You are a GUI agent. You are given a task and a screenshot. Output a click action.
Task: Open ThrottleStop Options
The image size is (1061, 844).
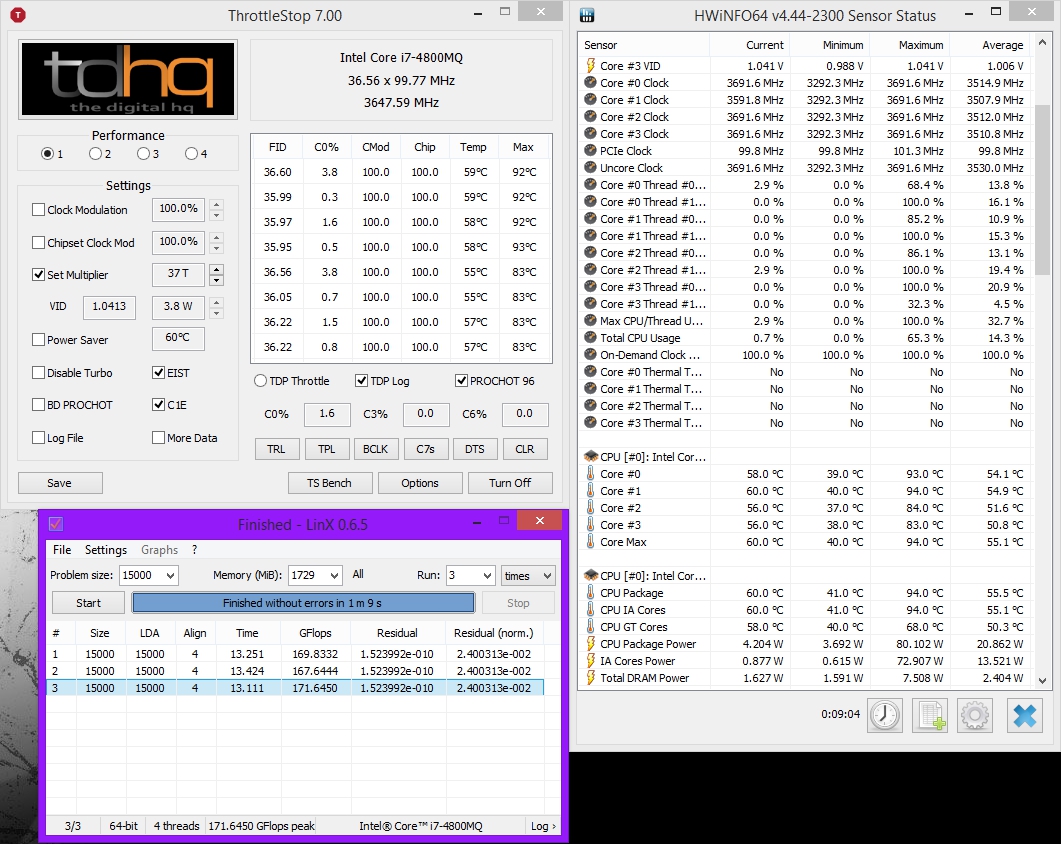point(420,483)
